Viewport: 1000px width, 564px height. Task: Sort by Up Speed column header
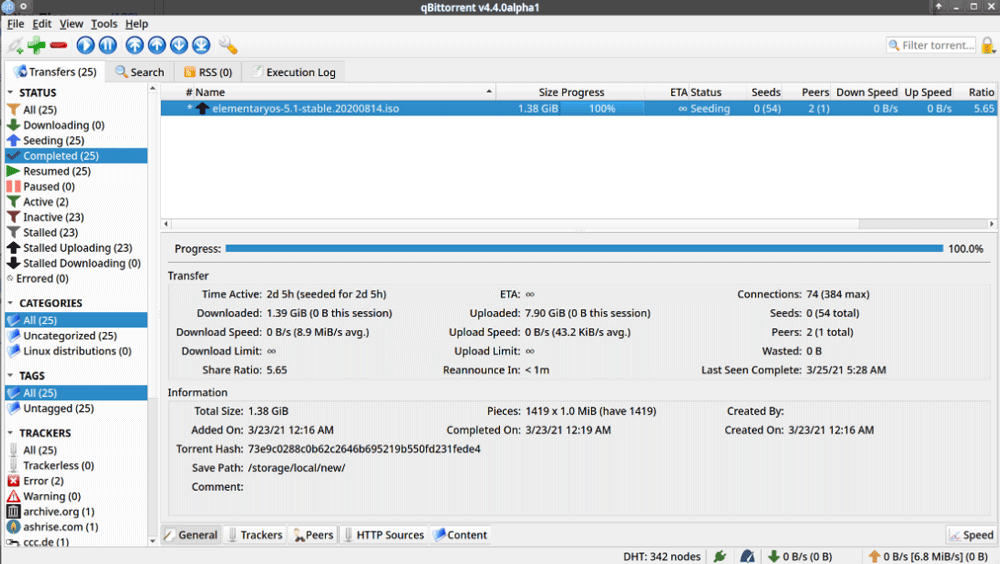[x=927, y=92]
